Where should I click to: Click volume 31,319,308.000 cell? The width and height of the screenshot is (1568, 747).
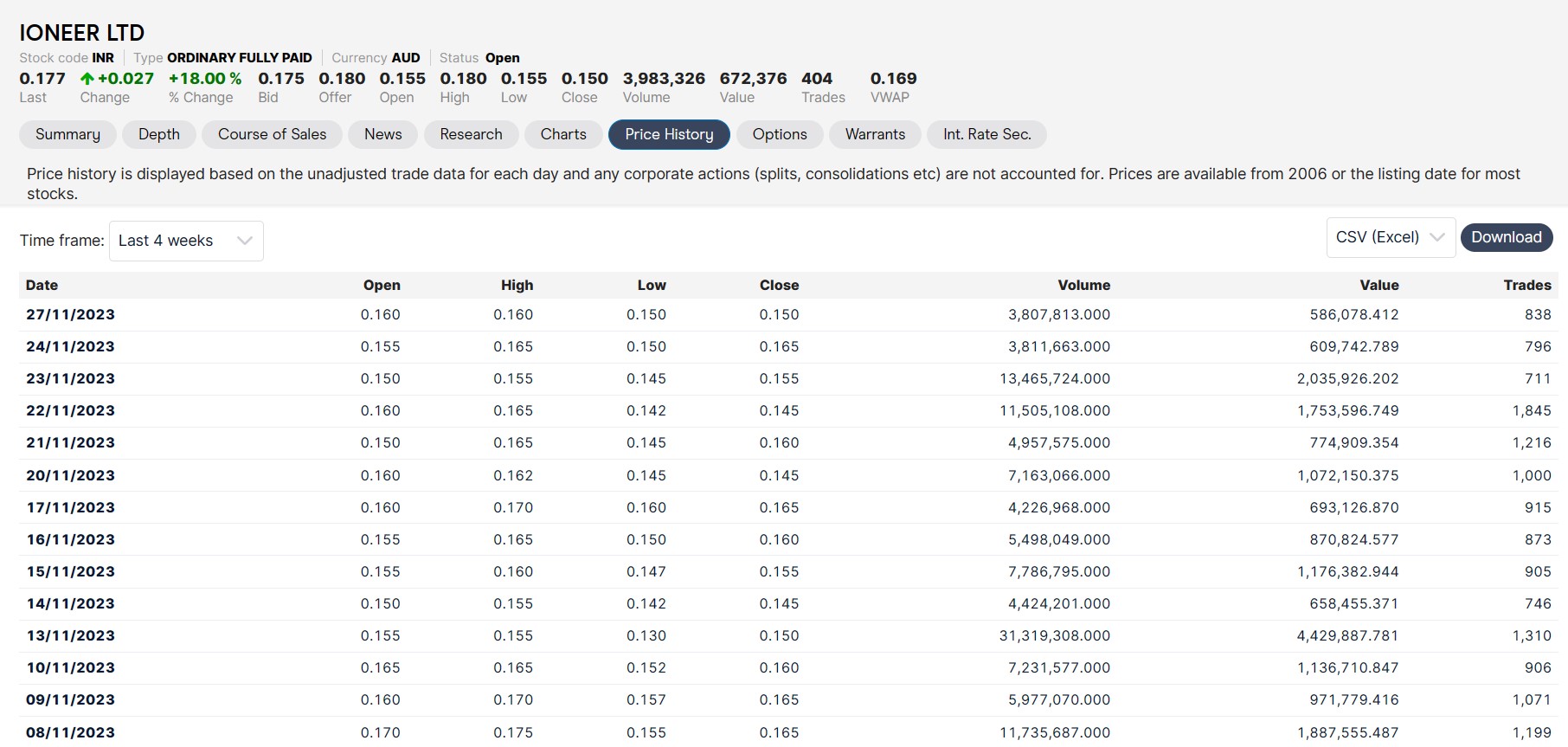point(1054,635)
